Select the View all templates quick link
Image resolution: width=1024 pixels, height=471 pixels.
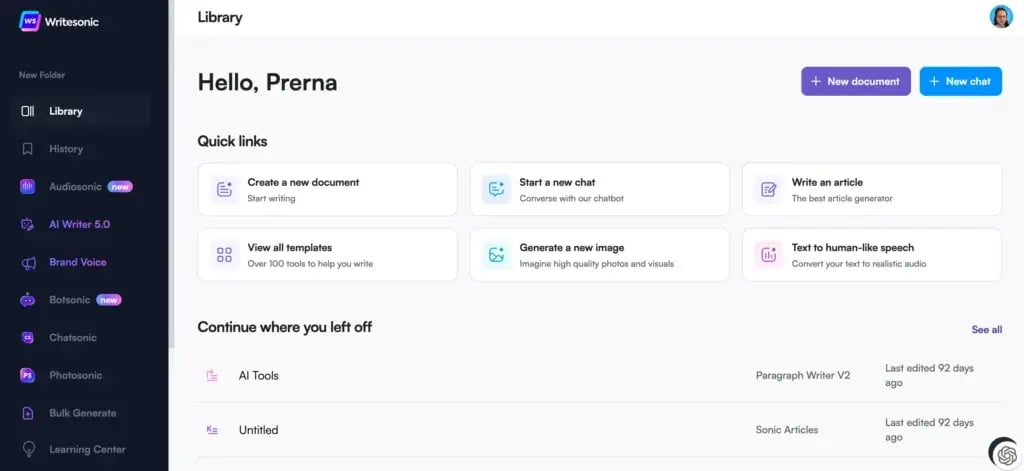coord(327,255)
